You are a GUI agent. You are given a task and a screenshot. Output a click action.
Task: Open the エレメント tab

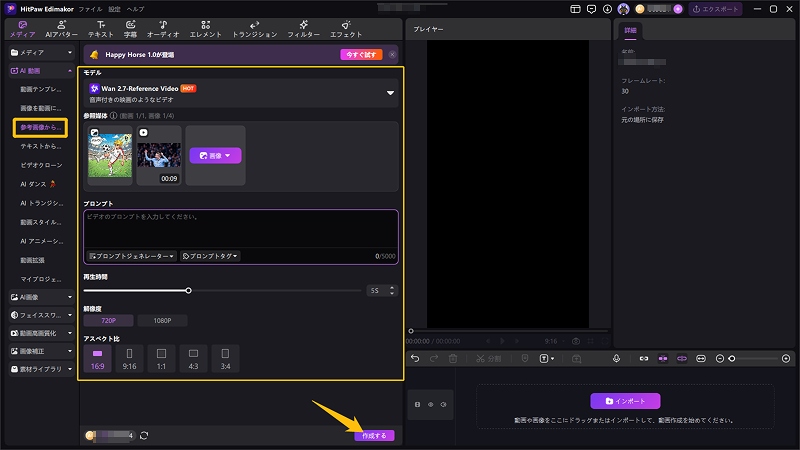pyautogui.click(x=206, y=29)
